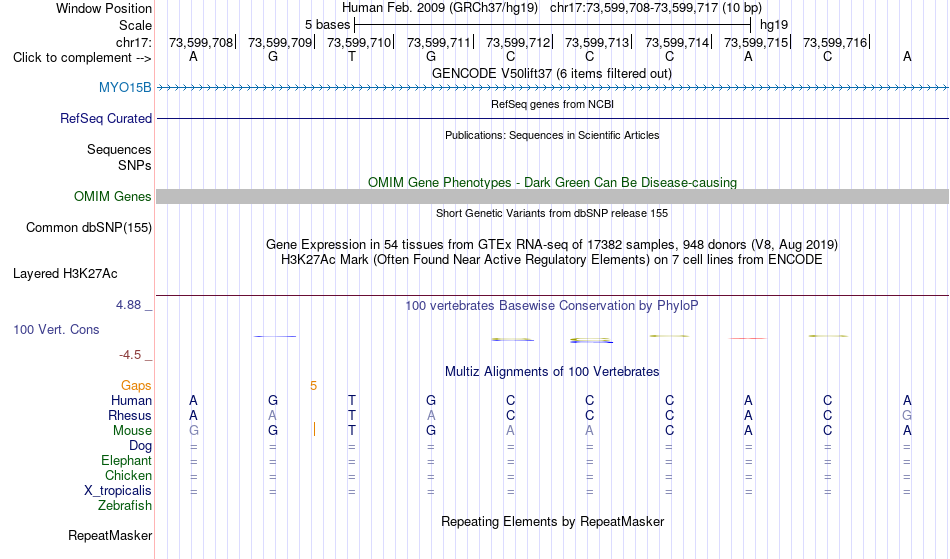Click the hg19 label beside scale bar

774,25
